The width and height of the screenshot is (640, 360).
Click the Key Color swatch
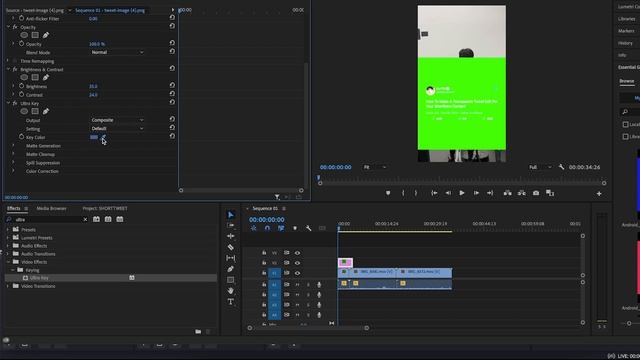(x=94, y=137)
